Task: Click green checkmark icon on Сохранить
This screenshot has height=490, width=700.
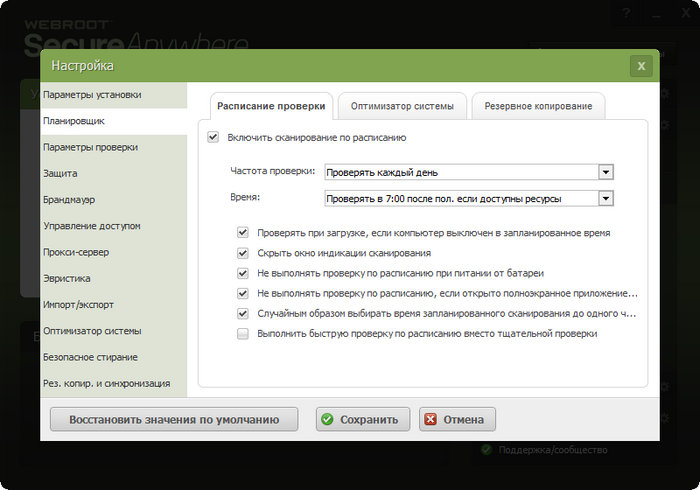Action: (x=327, y=419)
